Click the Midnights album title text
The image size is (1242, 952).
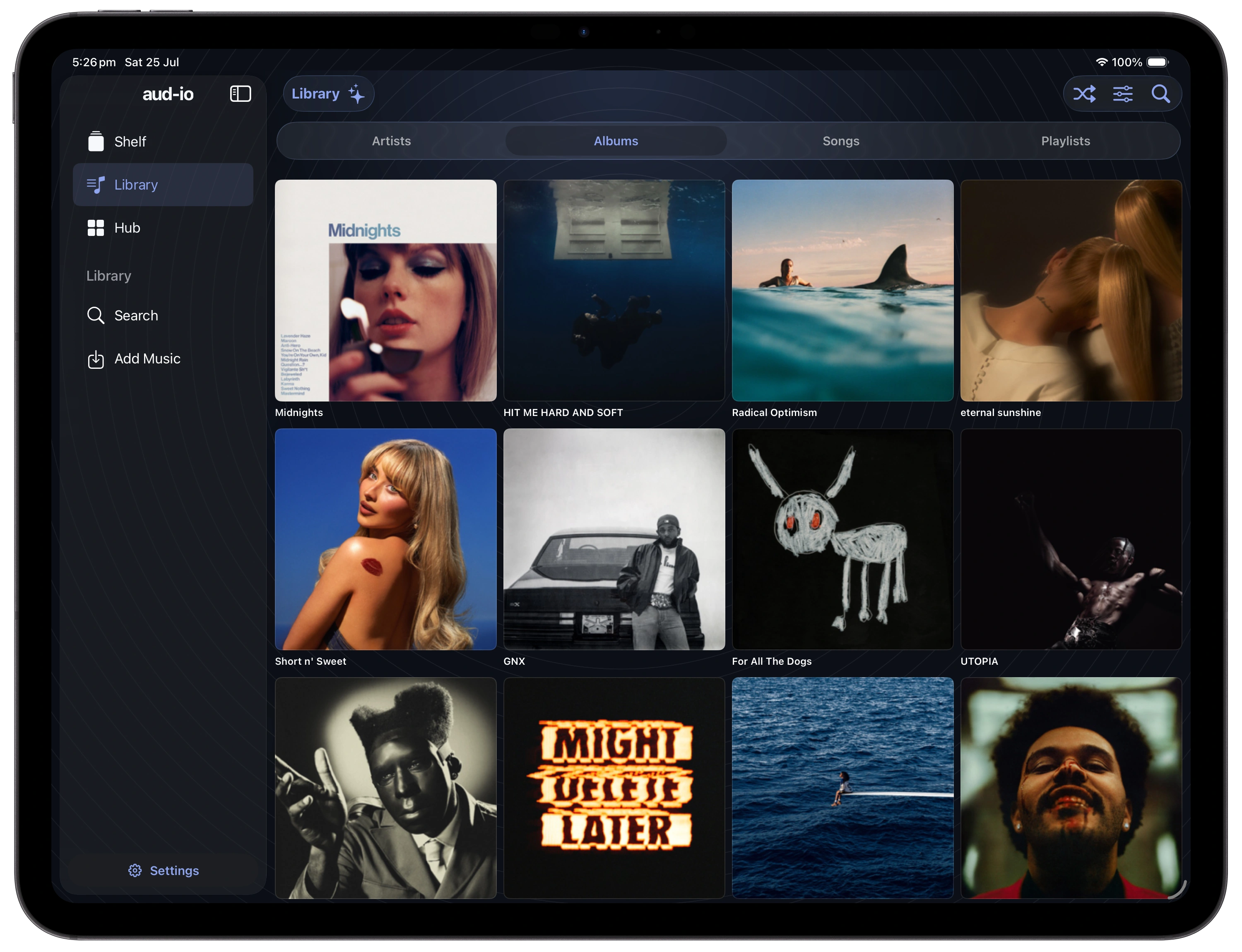299,413
